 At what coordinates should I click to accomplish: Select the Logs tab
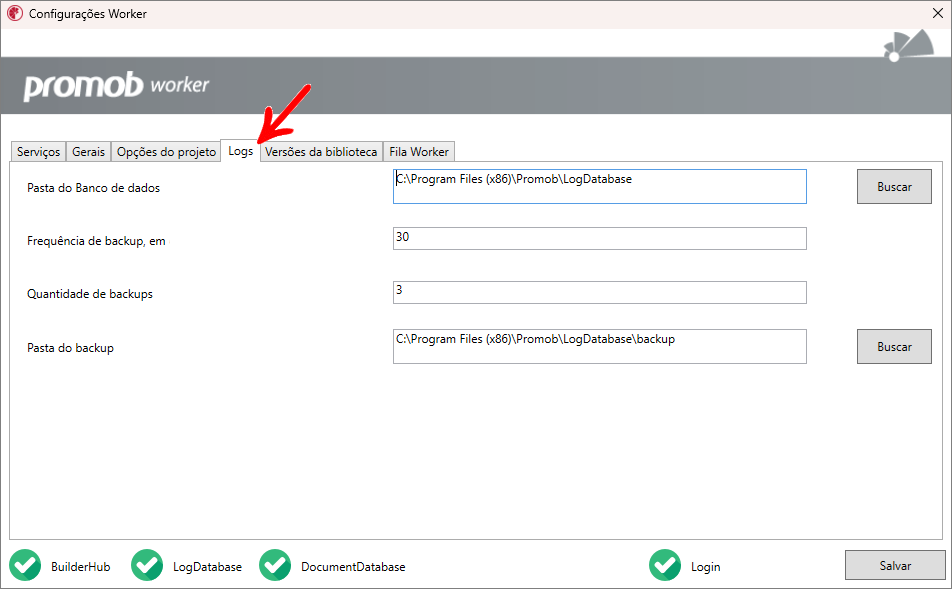tap(240, 151)
